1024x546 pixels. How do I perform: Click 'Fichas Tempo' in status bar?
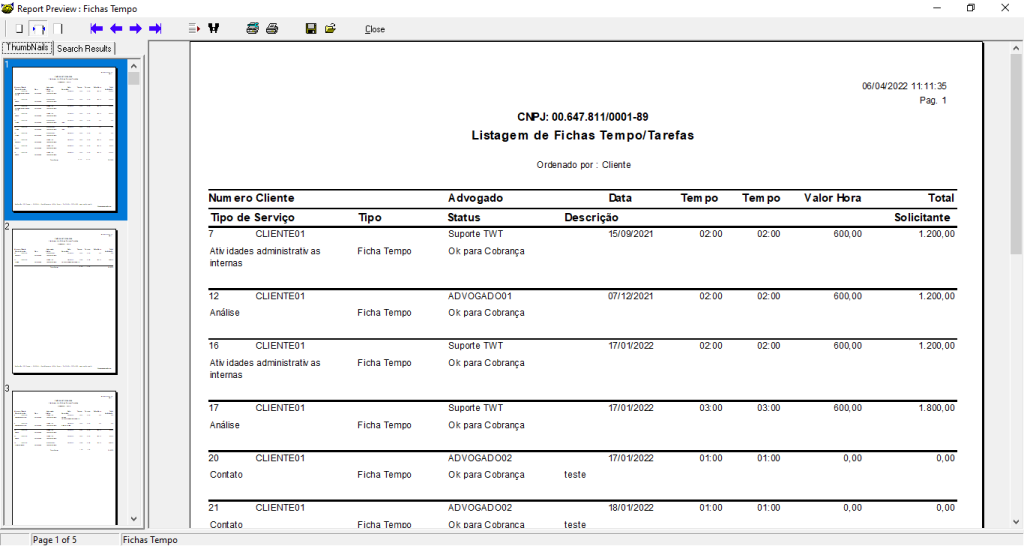[150, 539]
